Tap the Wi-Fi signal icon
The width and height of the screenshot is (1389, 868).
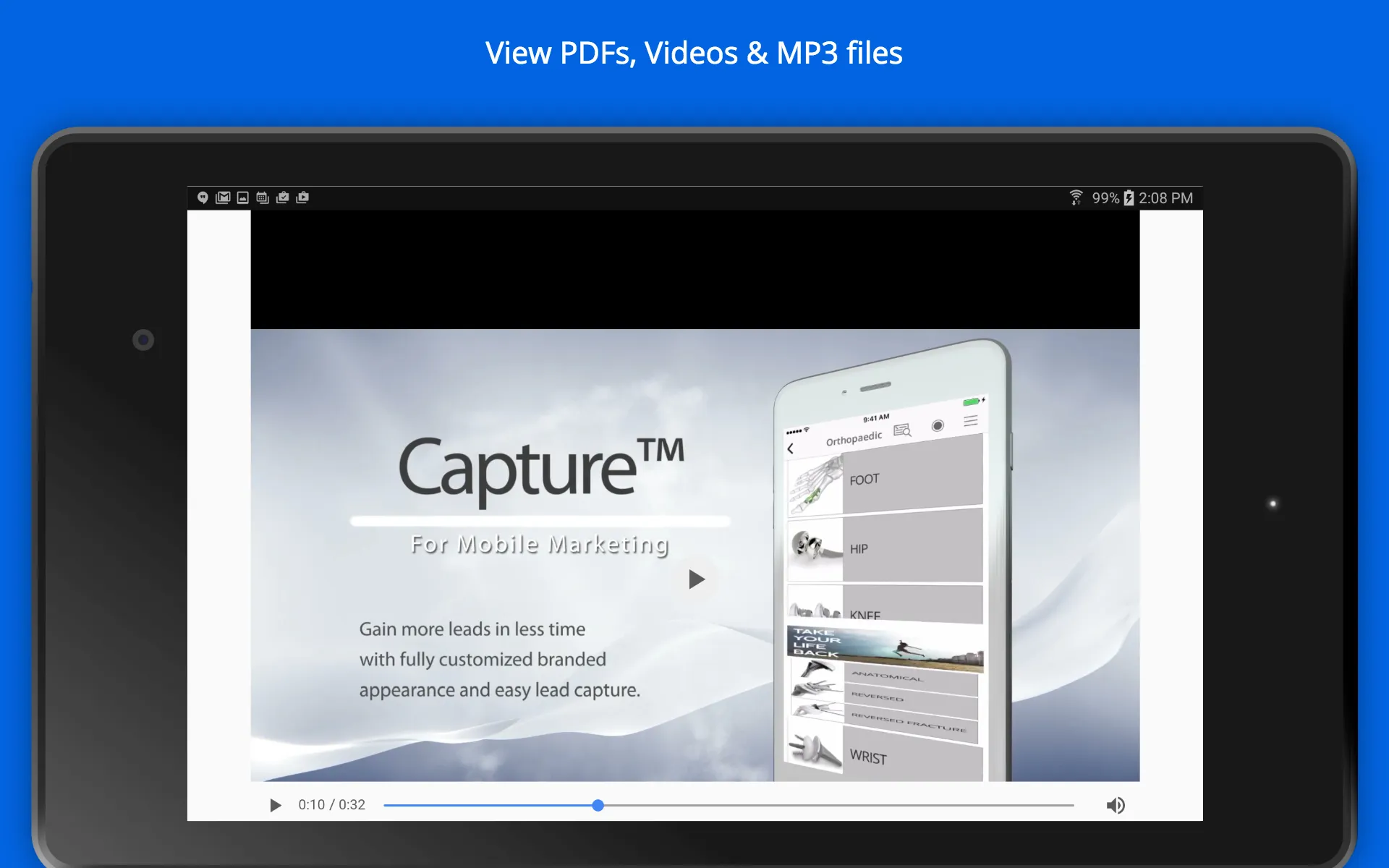point(1076,197)
